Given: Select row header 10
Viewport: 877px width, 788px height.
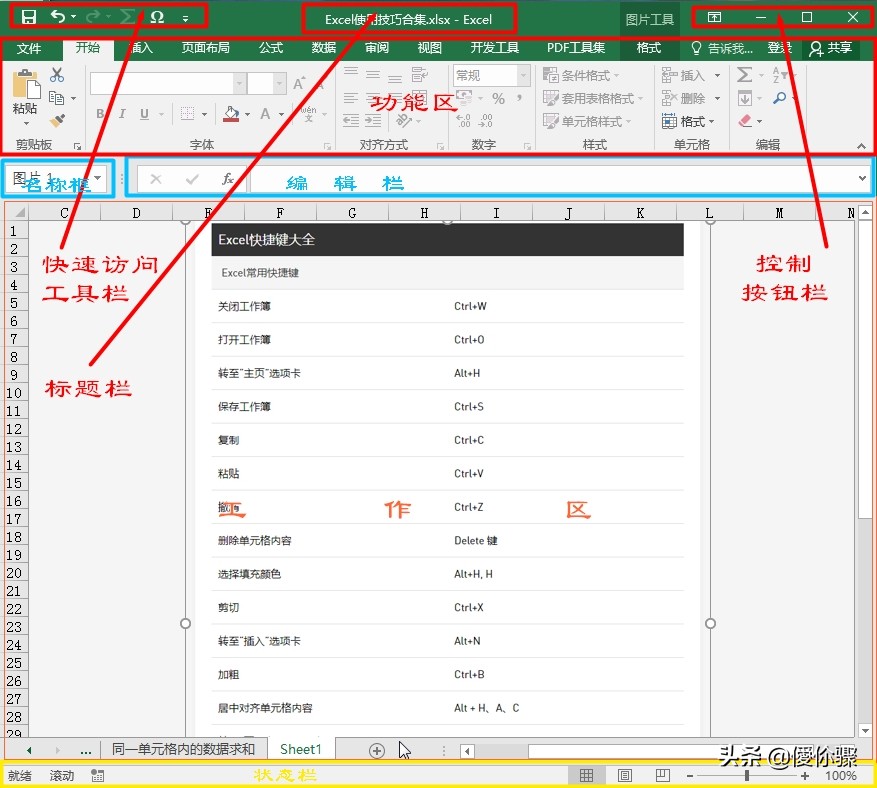Looking at the screenshot, I should point(14,393).
